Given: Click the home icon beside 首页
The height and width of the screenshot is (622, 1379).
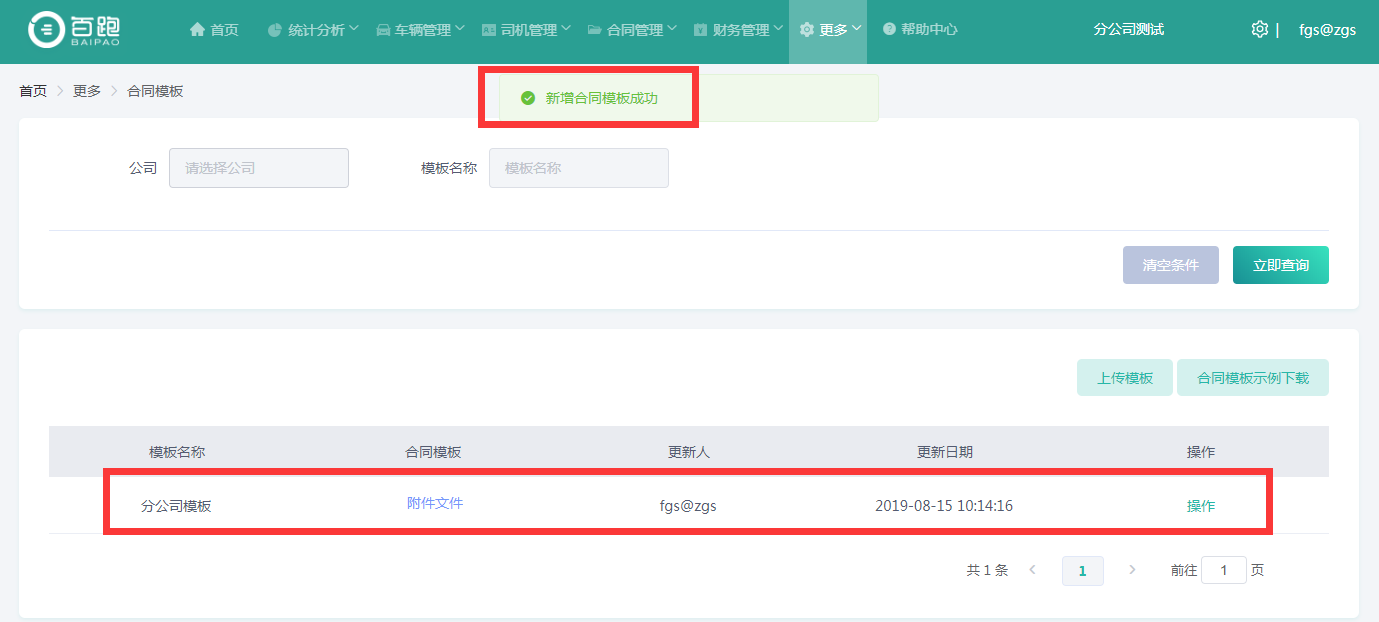Looking at the screenshot, I should 197,30.
